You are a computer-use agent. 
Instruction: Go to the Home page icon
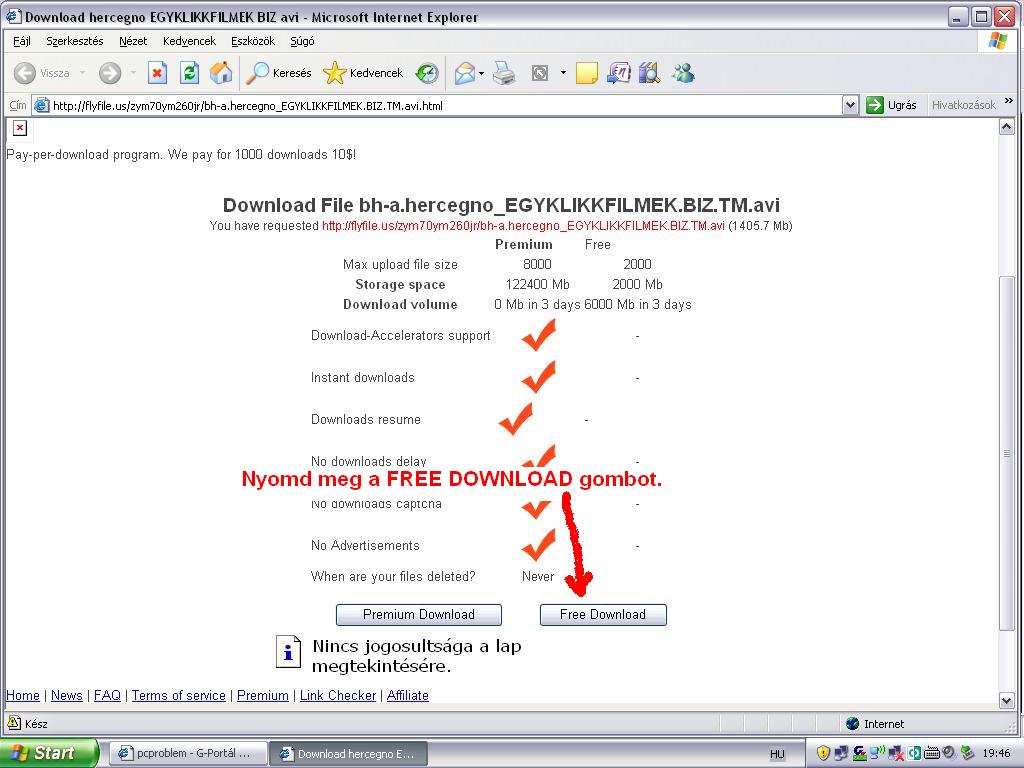(x=221, y=73)
